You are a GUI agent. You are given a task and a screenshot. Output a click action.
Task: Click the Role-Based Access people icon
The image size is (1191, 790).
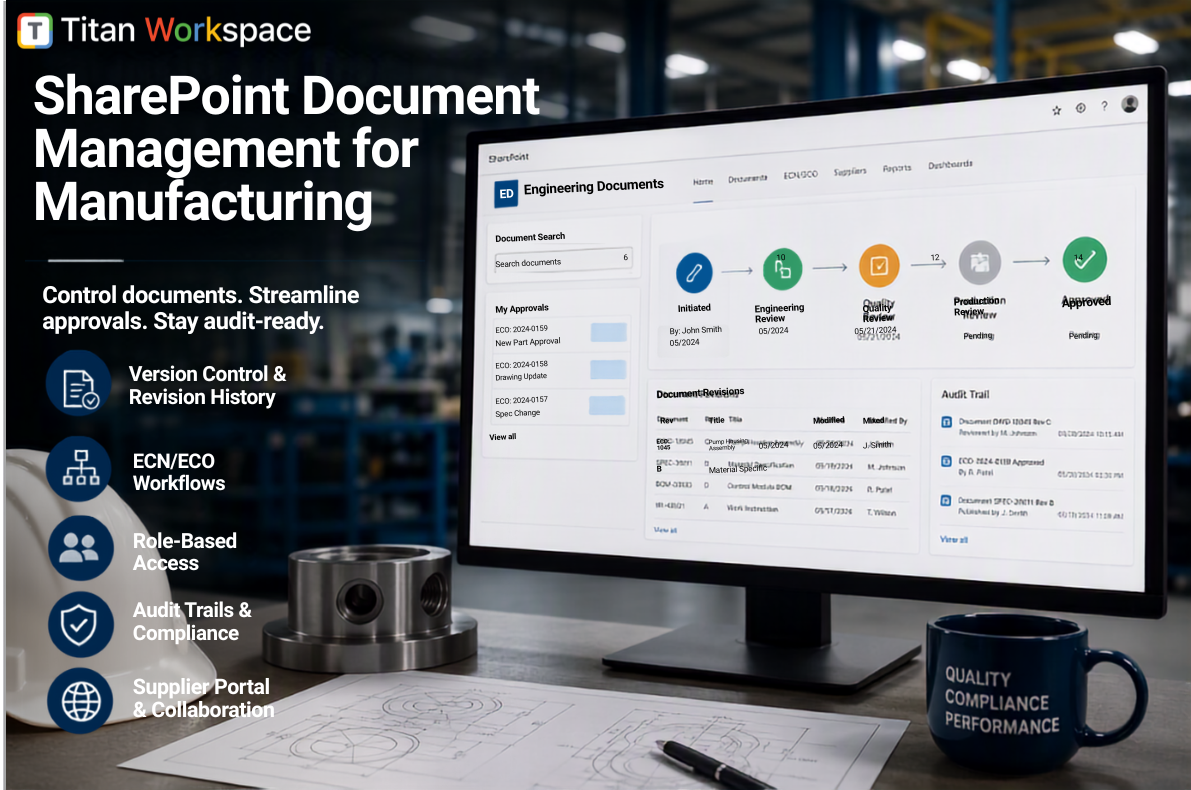pos(80,548)
